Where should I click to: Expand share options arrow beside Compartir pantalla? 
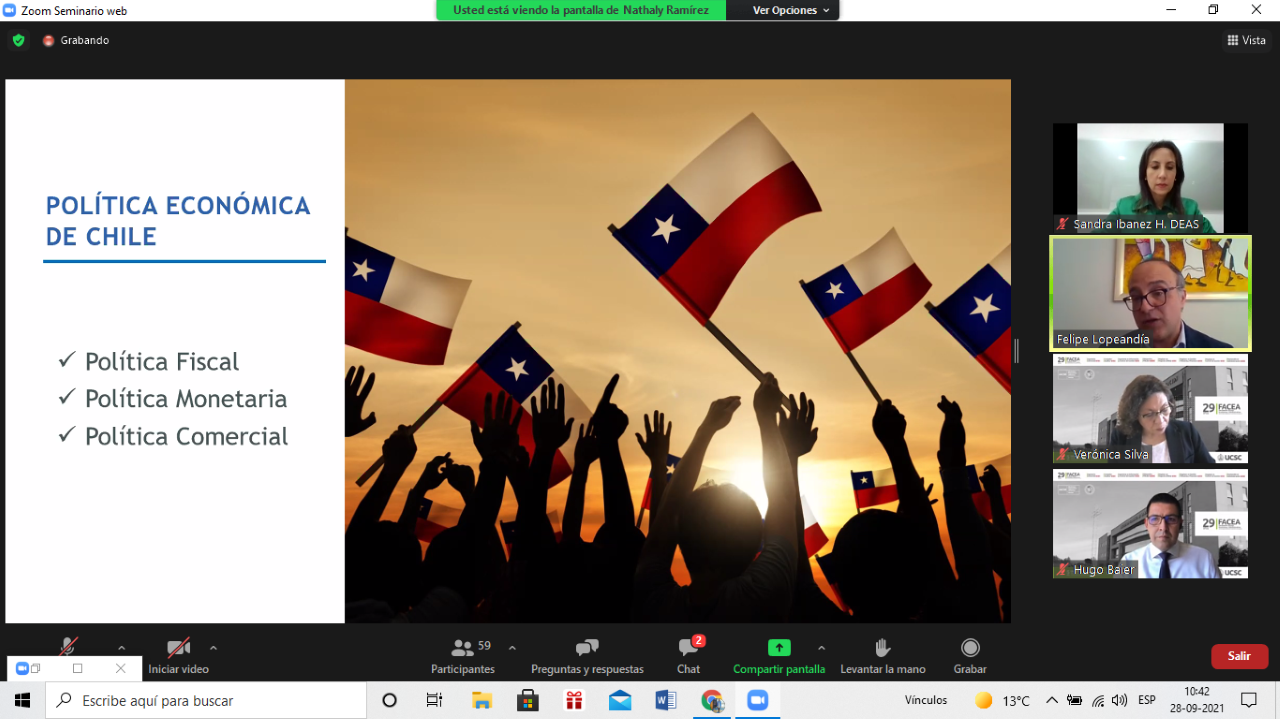pos(821,648)
